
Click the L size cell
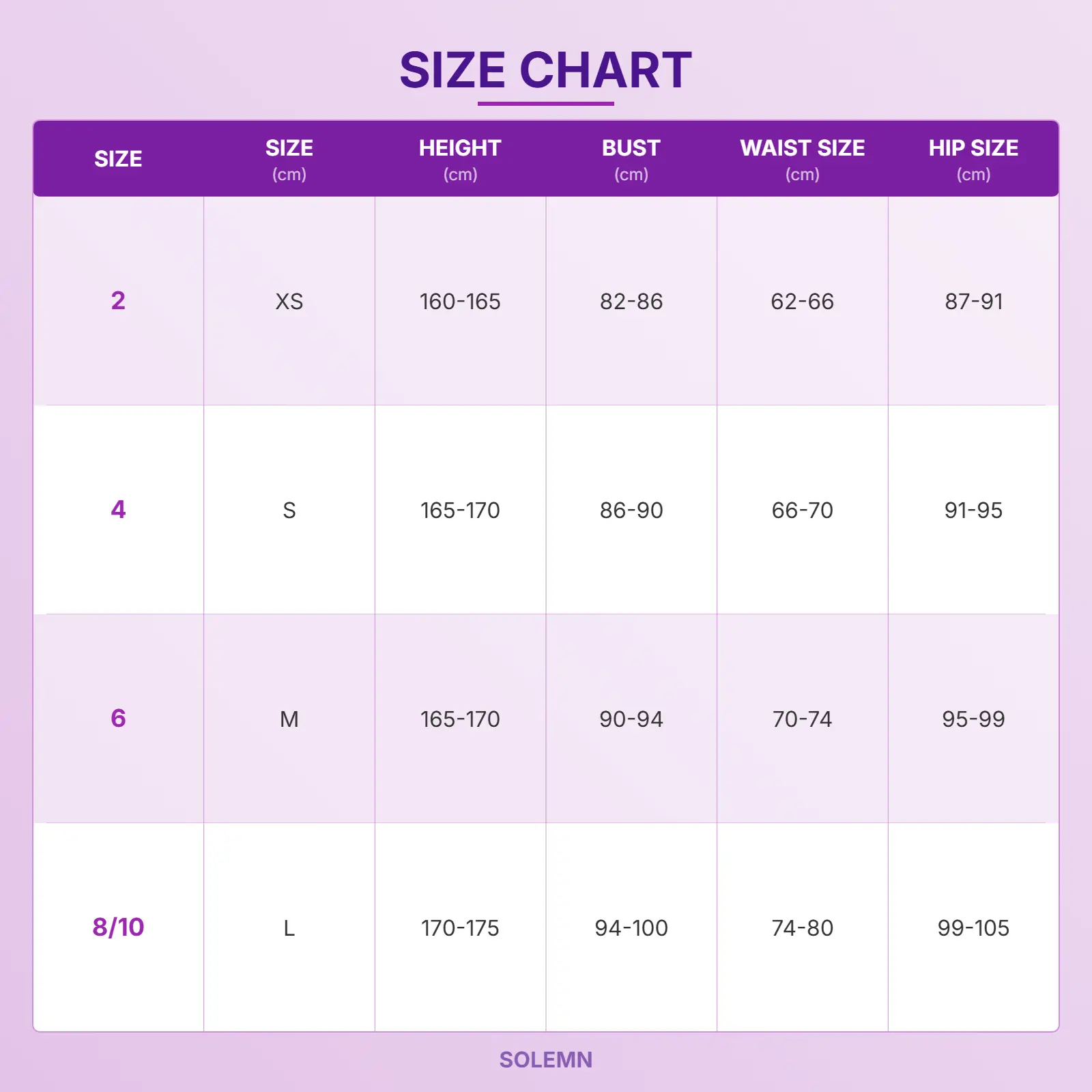pyautogui.click(x=289, y=928)
